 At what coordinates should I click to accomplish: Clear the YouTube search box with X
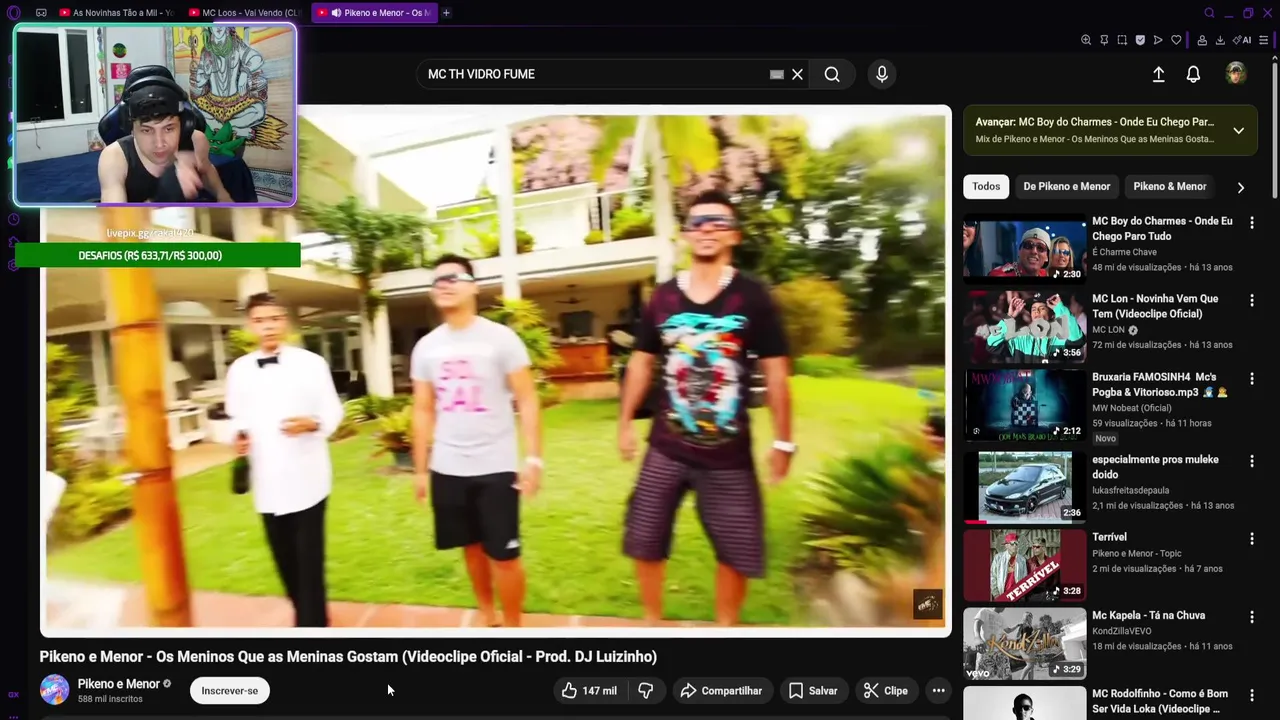coord(797,74)
